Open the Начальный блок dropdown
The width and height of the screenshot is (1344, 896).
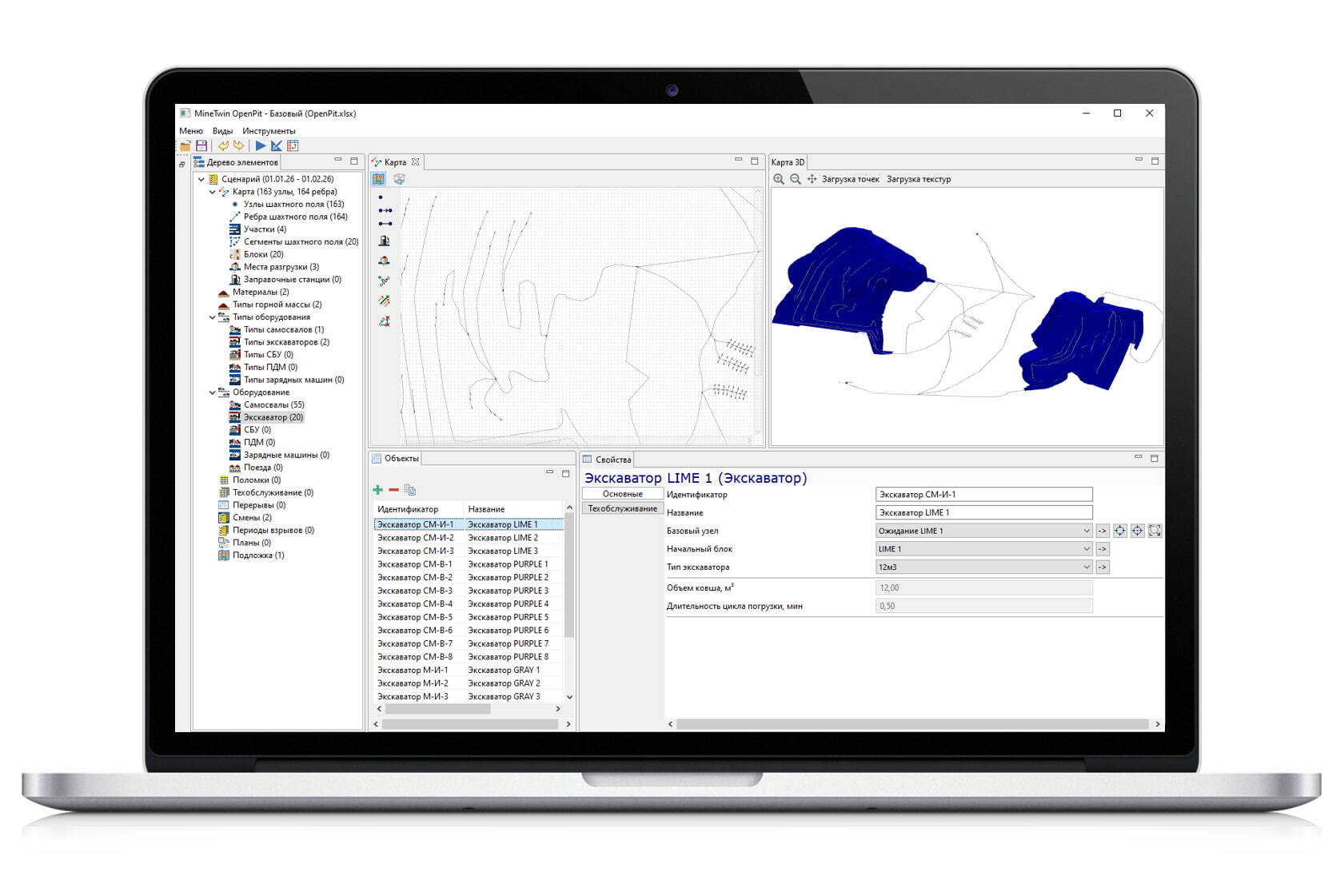tap(1086, 549)
